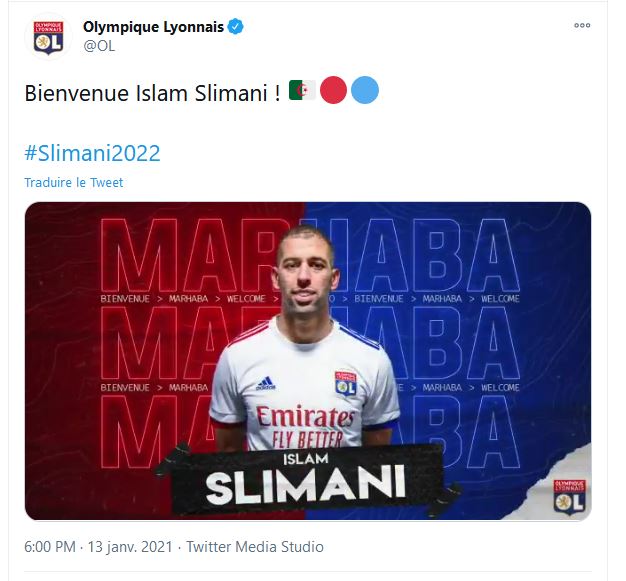Screen dimensions: 626x581
Task: Click the OL logo in image corner
Action: (569, 497)
